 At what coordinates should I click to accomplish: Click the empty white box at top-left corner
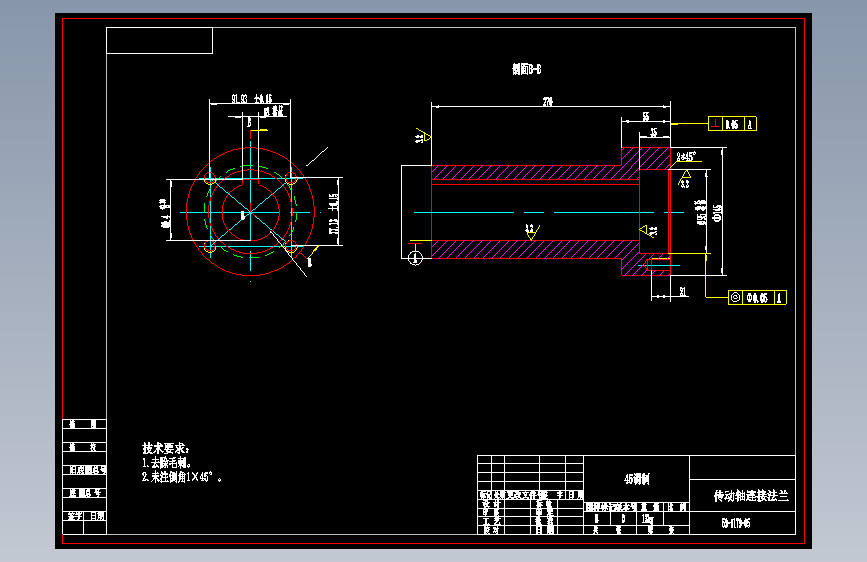click(x=159, y=40)
